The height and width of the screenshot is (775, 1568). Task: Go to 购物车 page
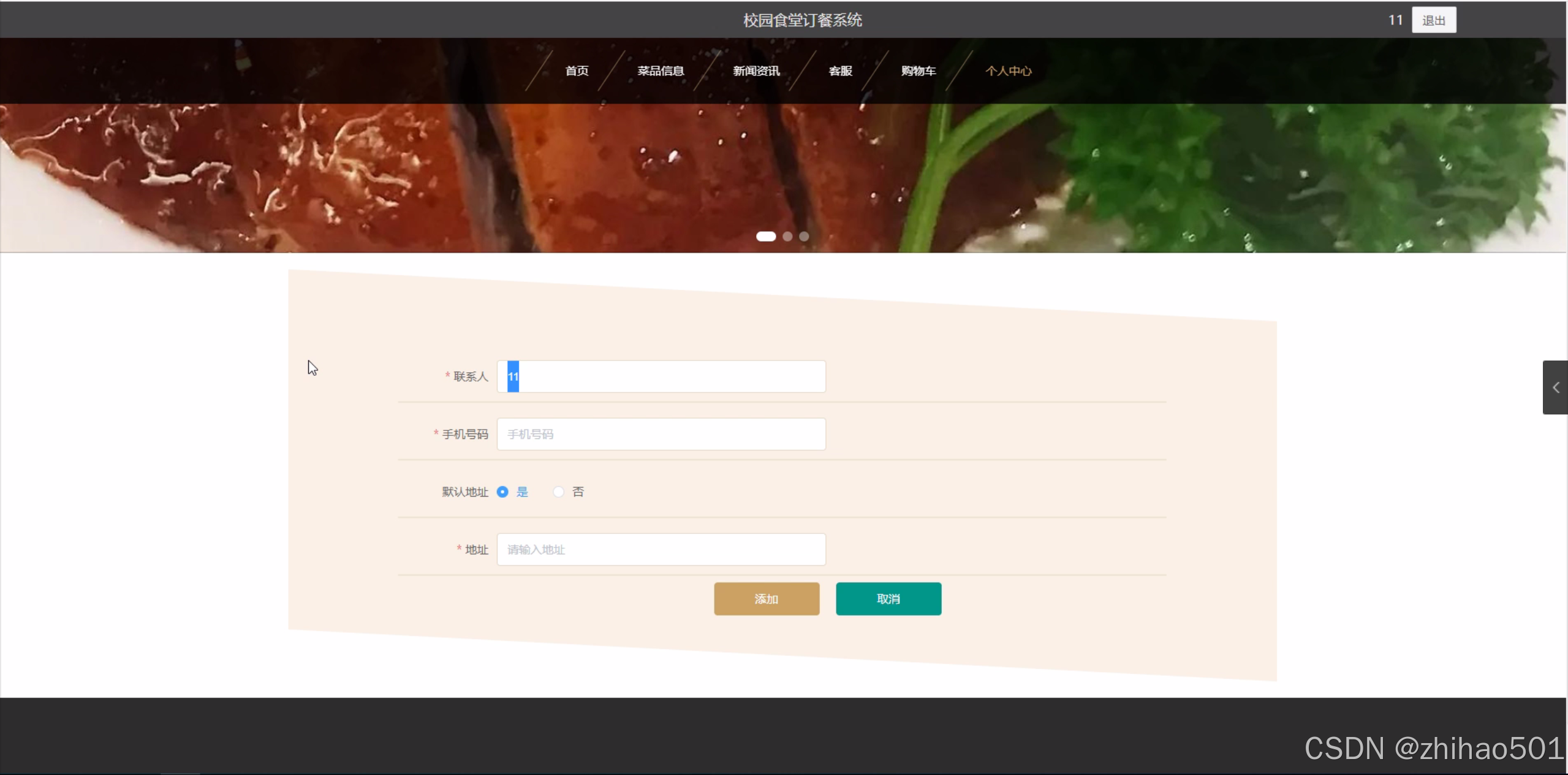(x=918, y=71)
